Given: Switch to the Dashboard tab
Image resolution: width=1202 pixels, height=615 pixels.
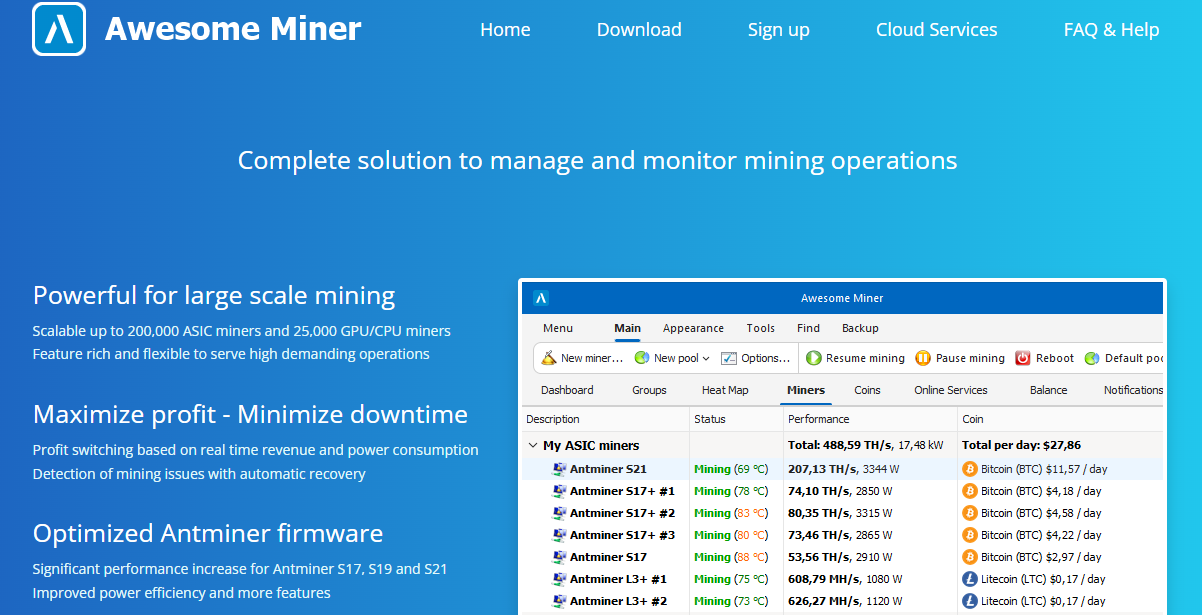Looking at the screenshot, I should (567, 390).
